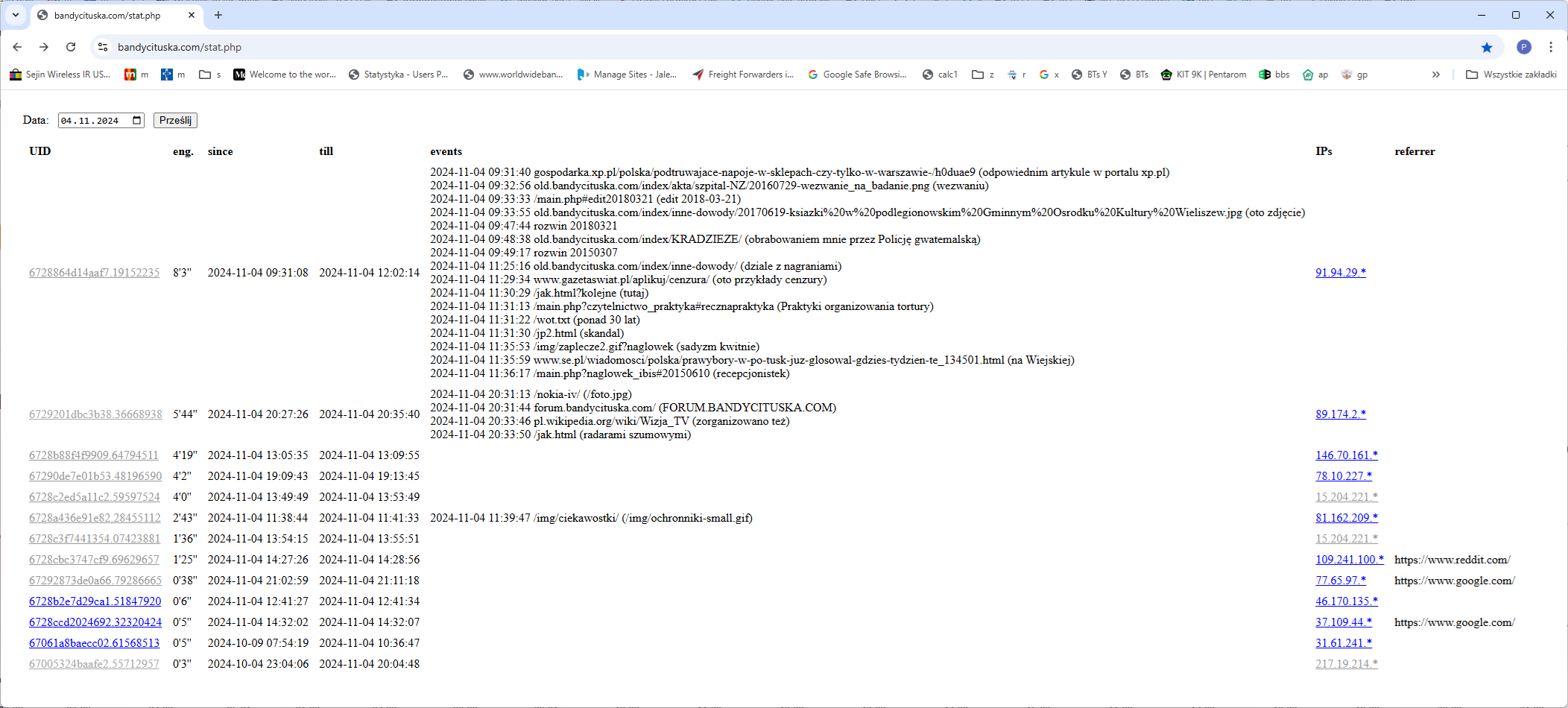Open the gp bookmark

tap(1354, 75)
